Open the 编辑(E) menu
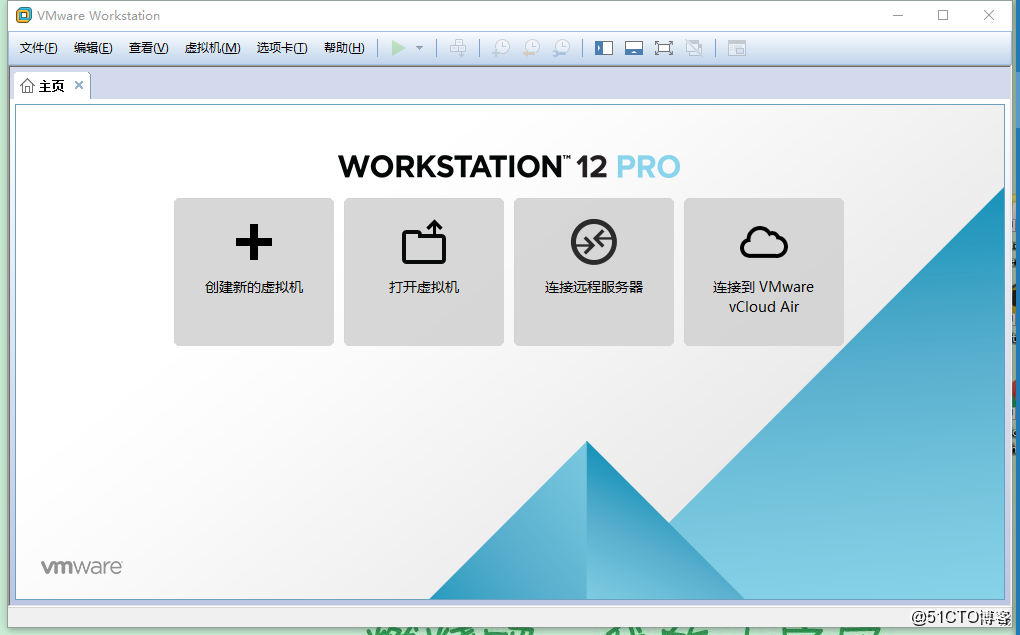The height and width of the screenshot is (635, 1020). coord(93,47)
